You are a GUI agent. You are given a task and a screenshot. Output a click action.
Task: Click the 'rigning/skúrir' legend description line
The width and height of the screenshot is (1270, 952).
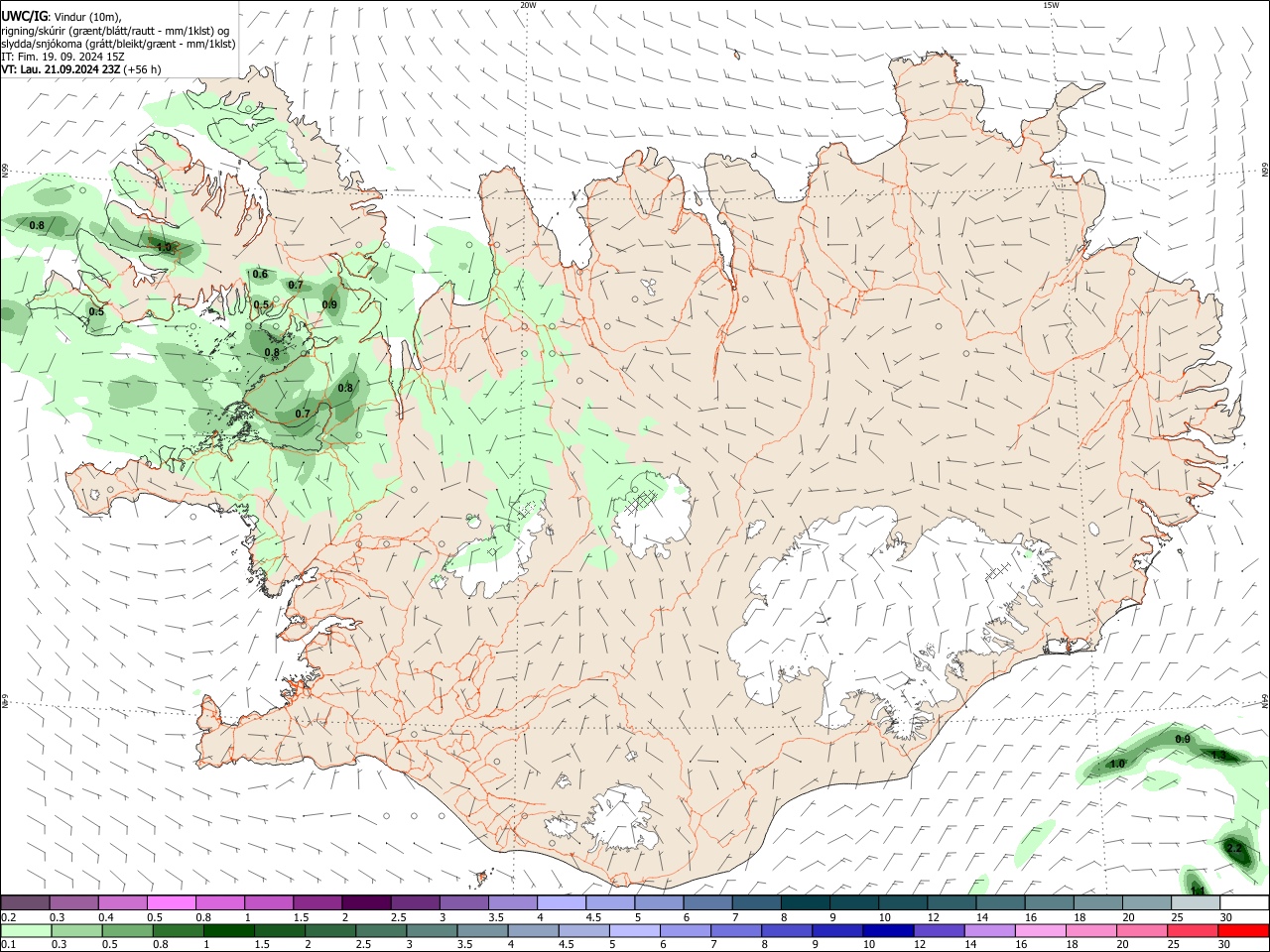(115, 31)
